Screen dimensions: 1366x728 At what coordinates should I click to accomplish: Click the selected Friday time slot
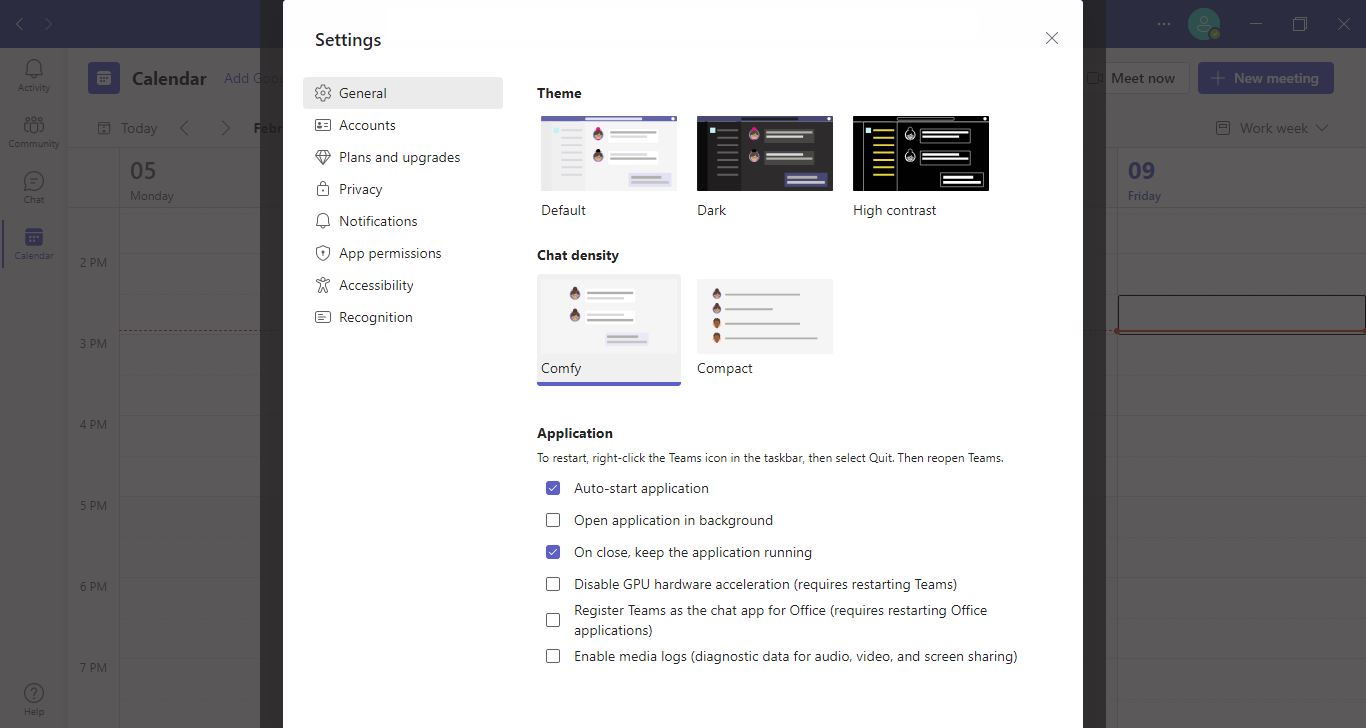click(x=1241, y=314)
